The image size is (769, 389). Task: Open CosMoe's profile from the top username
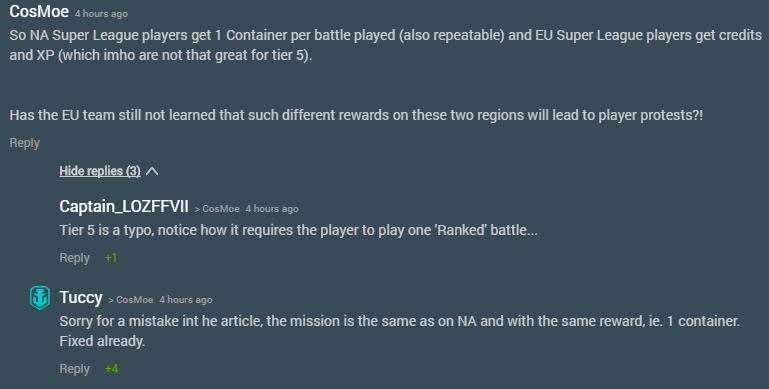click(x=39, y=11)
